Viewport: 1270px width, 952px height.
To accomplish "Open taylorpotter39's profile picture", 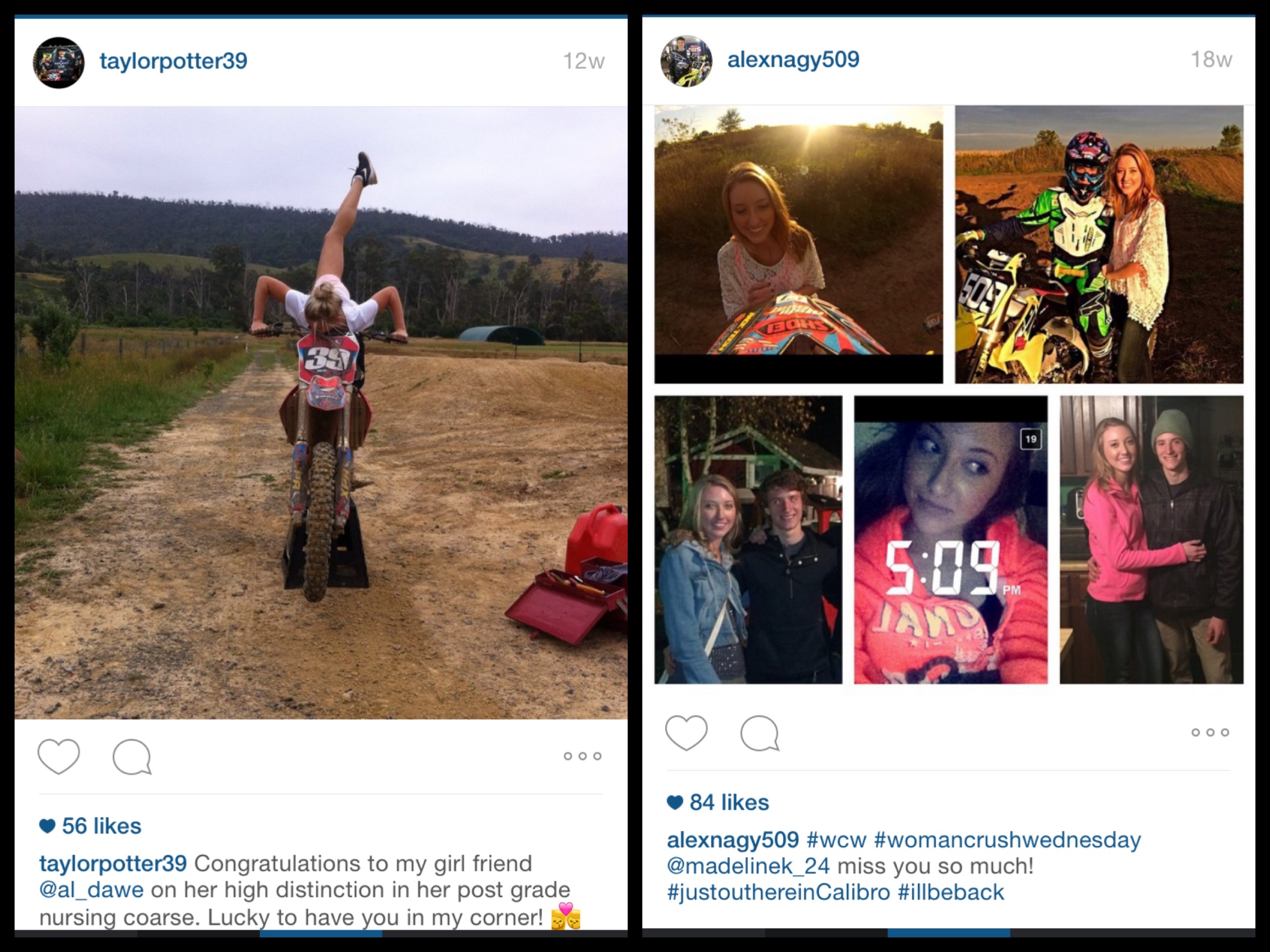I will pyautogui.click(x=59, y=62).
